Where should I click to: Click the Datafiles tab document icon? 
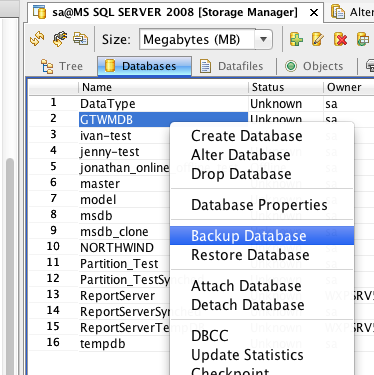[x=205, y=66]
